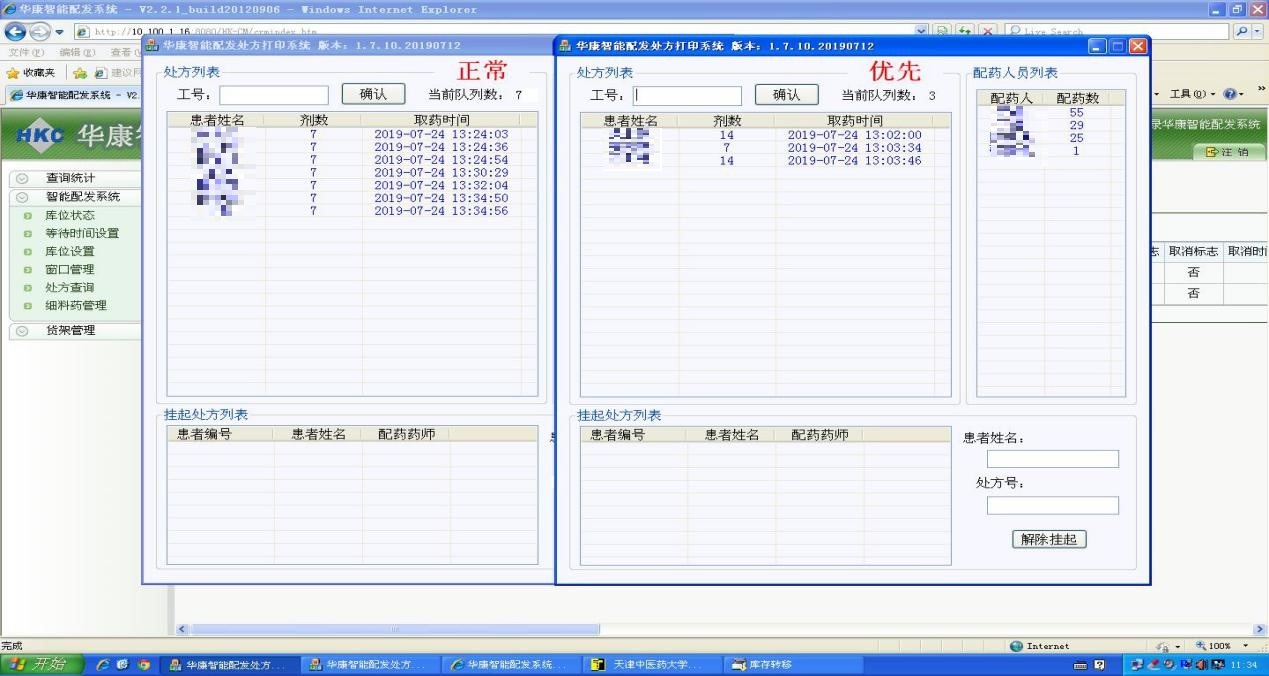Open 处方查询 in the sidebar
Viewport: 1269px width, 676px height.
70,287
